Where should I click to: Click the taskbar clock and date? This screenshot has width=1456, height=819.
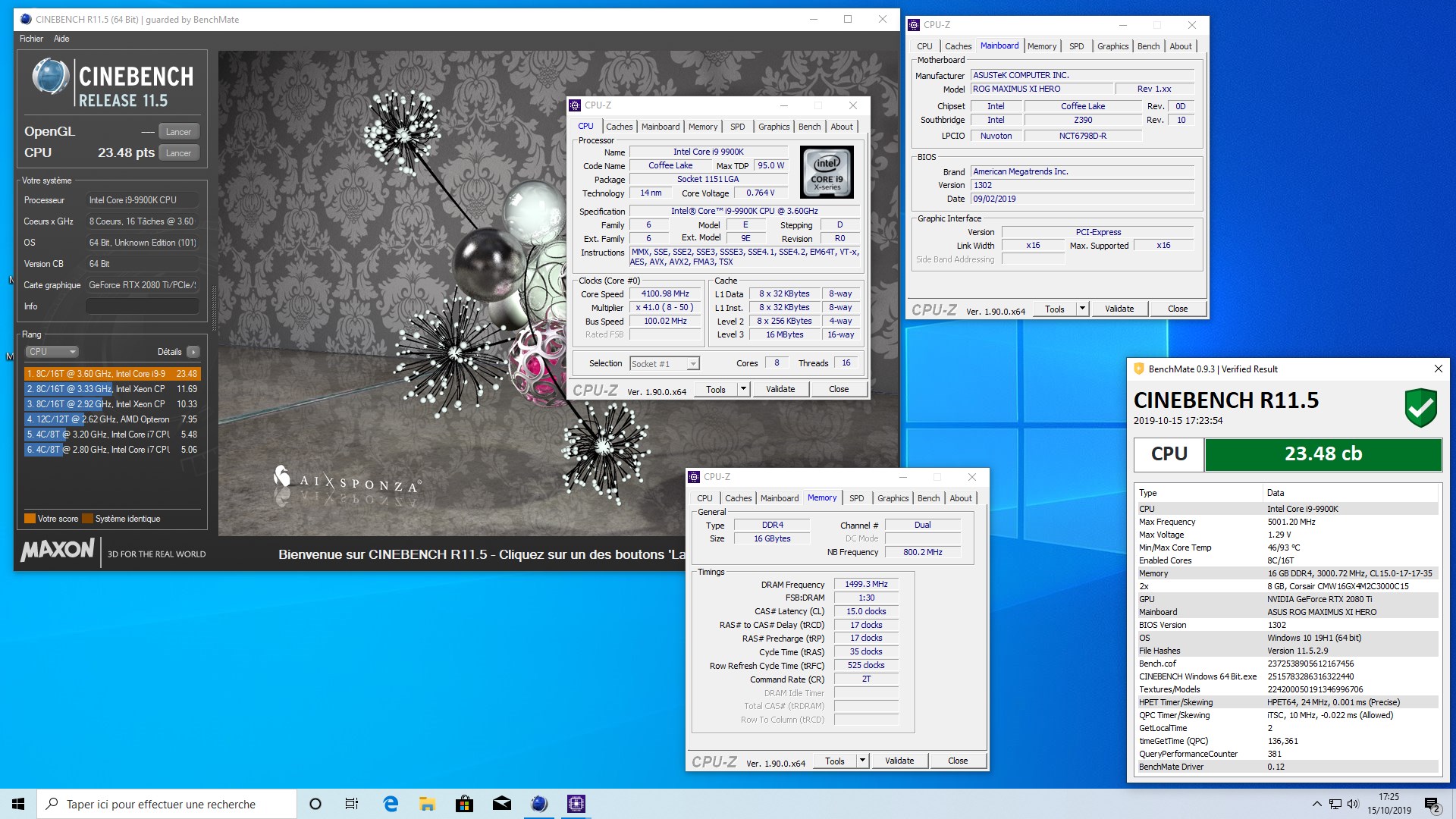1389,804
